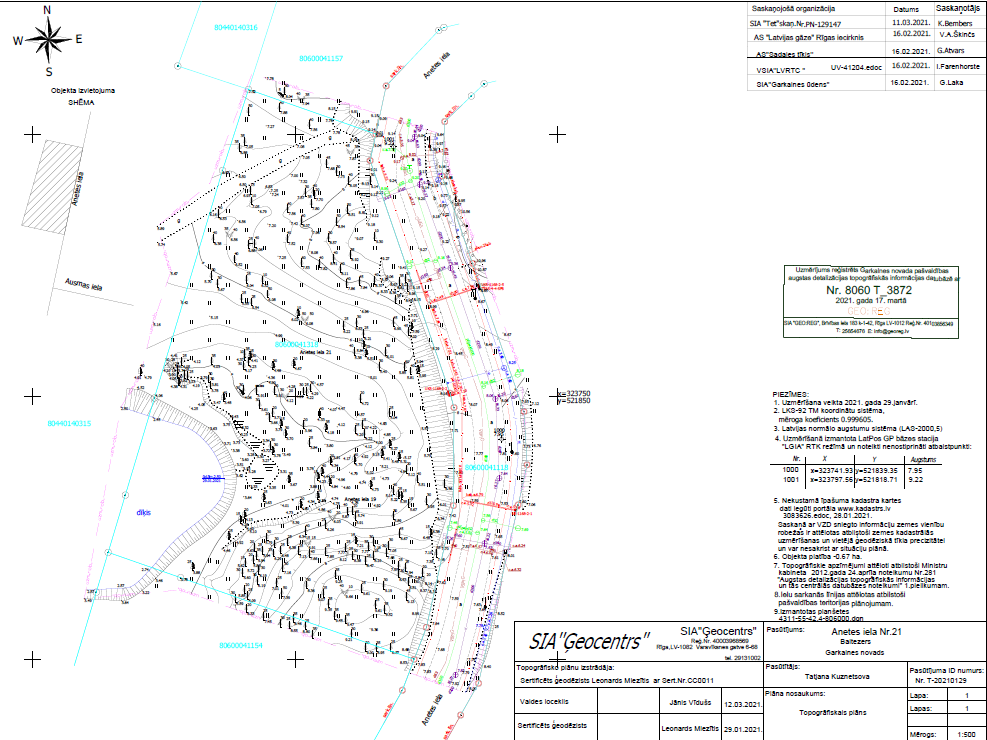Screen dimensions: 987x740
Task: Click the grid cross mark below the compass
Action: (32, 133)
